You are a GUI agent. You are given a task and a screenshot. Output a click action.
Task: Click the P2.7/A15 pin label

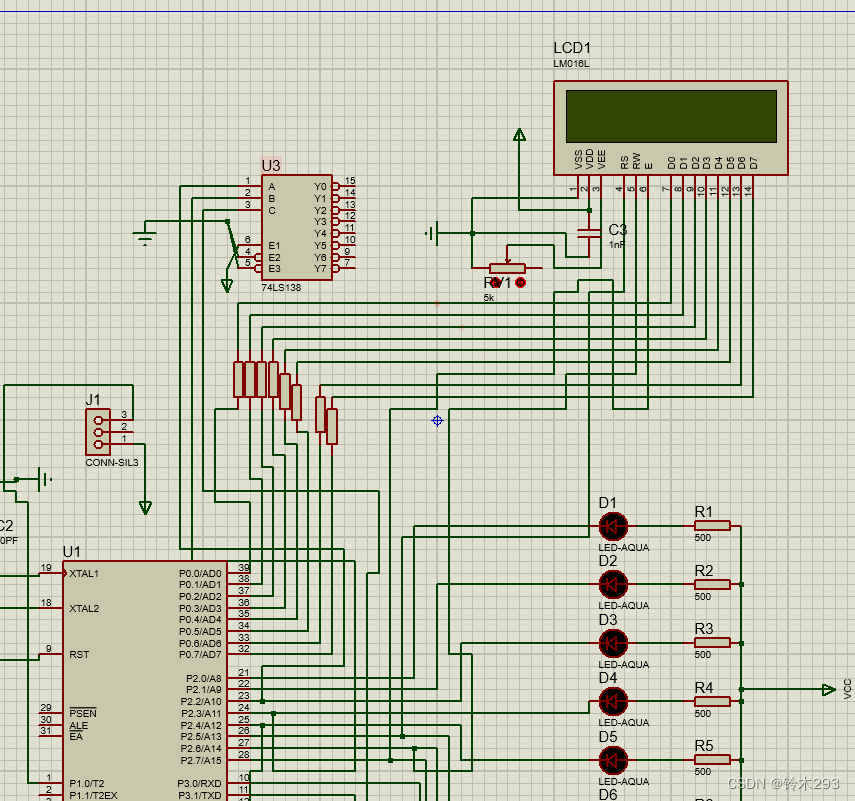[201, 760]
